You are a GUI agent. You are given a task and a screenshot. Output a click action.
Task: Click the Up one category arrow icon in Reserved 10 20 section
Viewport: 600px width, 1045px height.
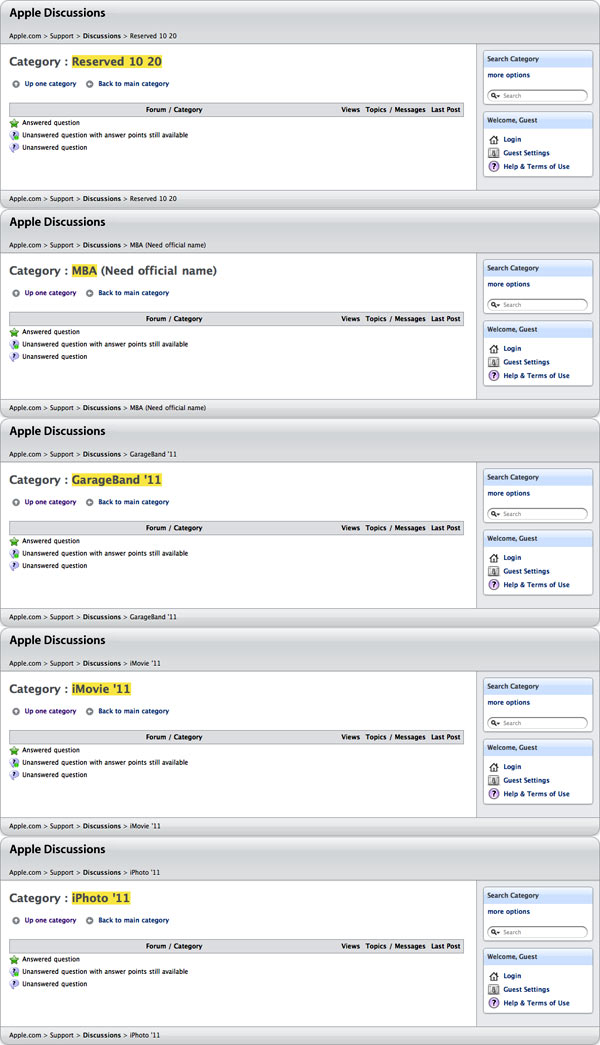tap(16, 84)
